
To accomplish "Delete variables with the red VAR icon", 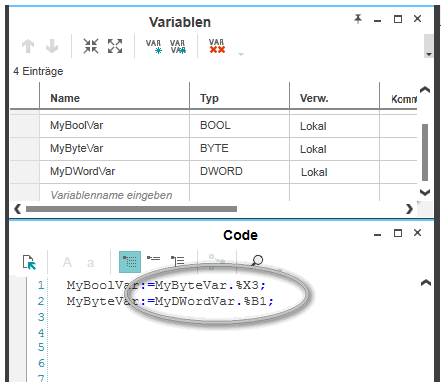I will tap(217, 46).
